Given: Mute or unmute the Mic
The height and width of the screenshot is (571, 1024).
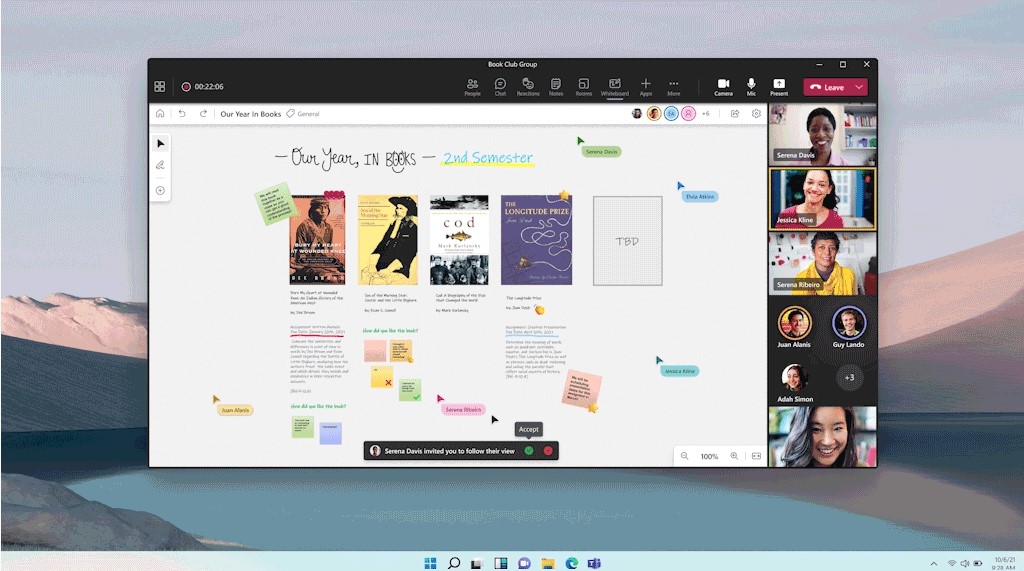Looking at the screenshot, I should (x=751, y=87).
